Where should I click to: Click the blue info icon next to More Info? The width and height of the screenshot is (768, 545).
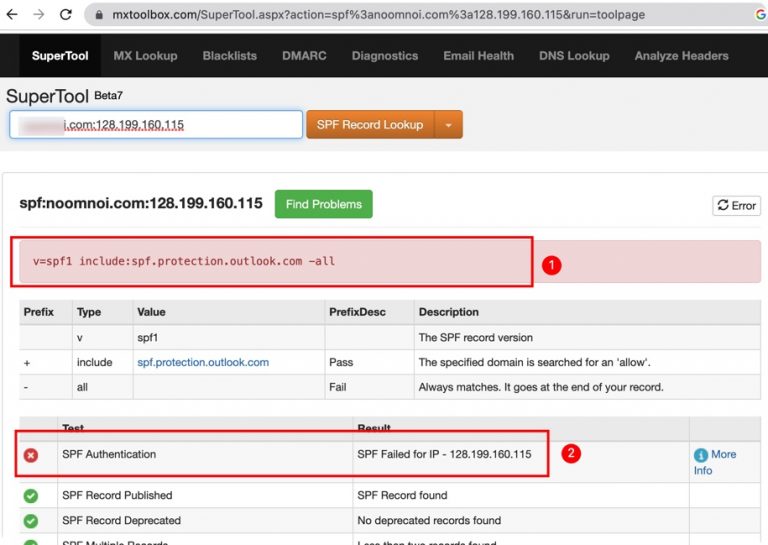point(700,454)
